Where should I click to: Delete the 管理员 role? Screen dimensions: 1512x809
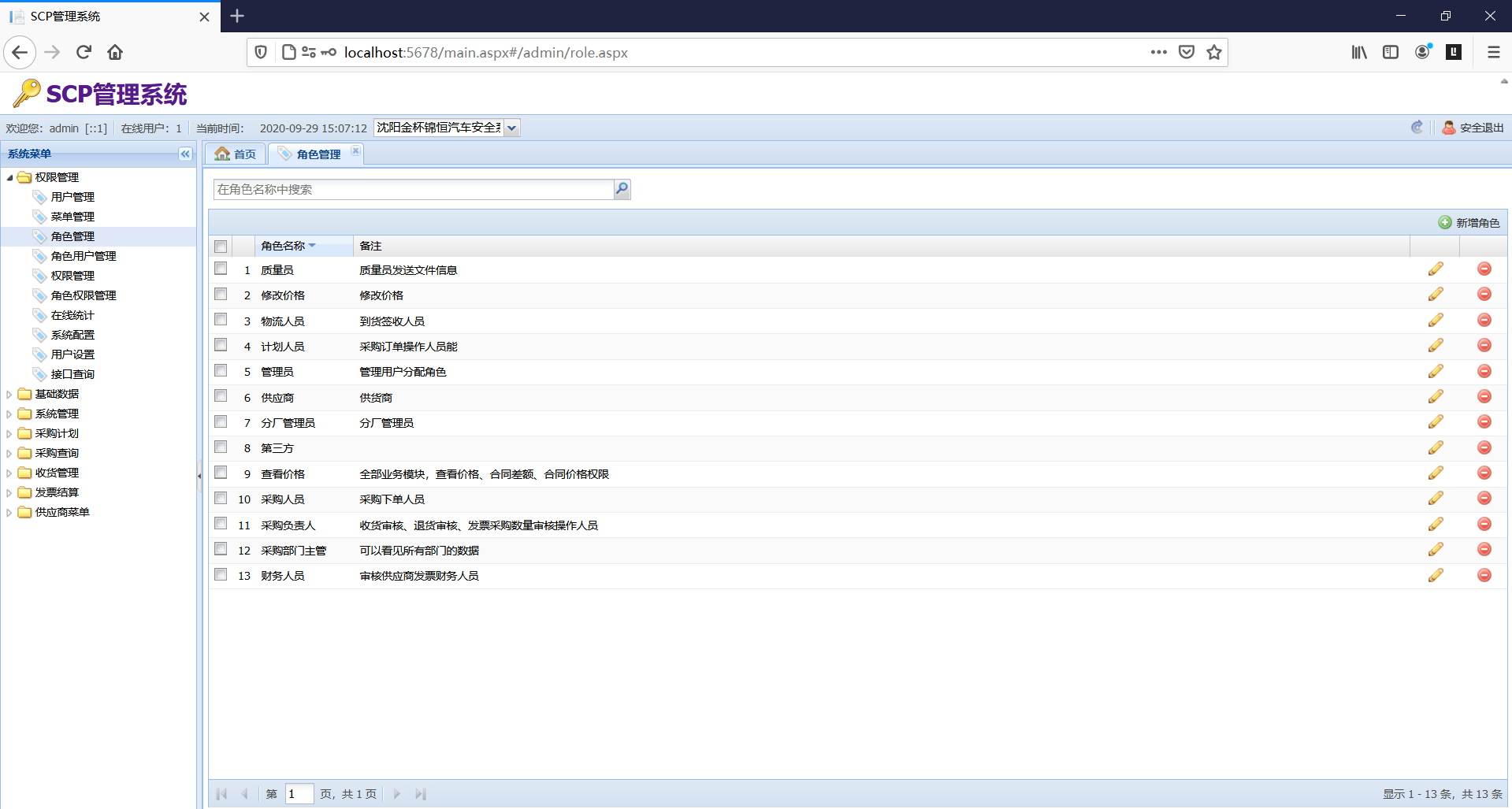click(x=1484, y=371)
